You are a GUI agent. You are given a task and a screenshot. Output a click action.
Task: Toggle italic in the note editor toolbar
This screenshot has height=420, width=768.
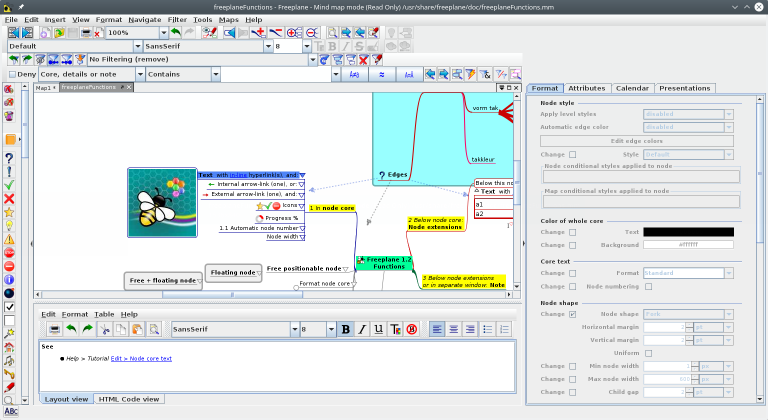coord(362,329)
